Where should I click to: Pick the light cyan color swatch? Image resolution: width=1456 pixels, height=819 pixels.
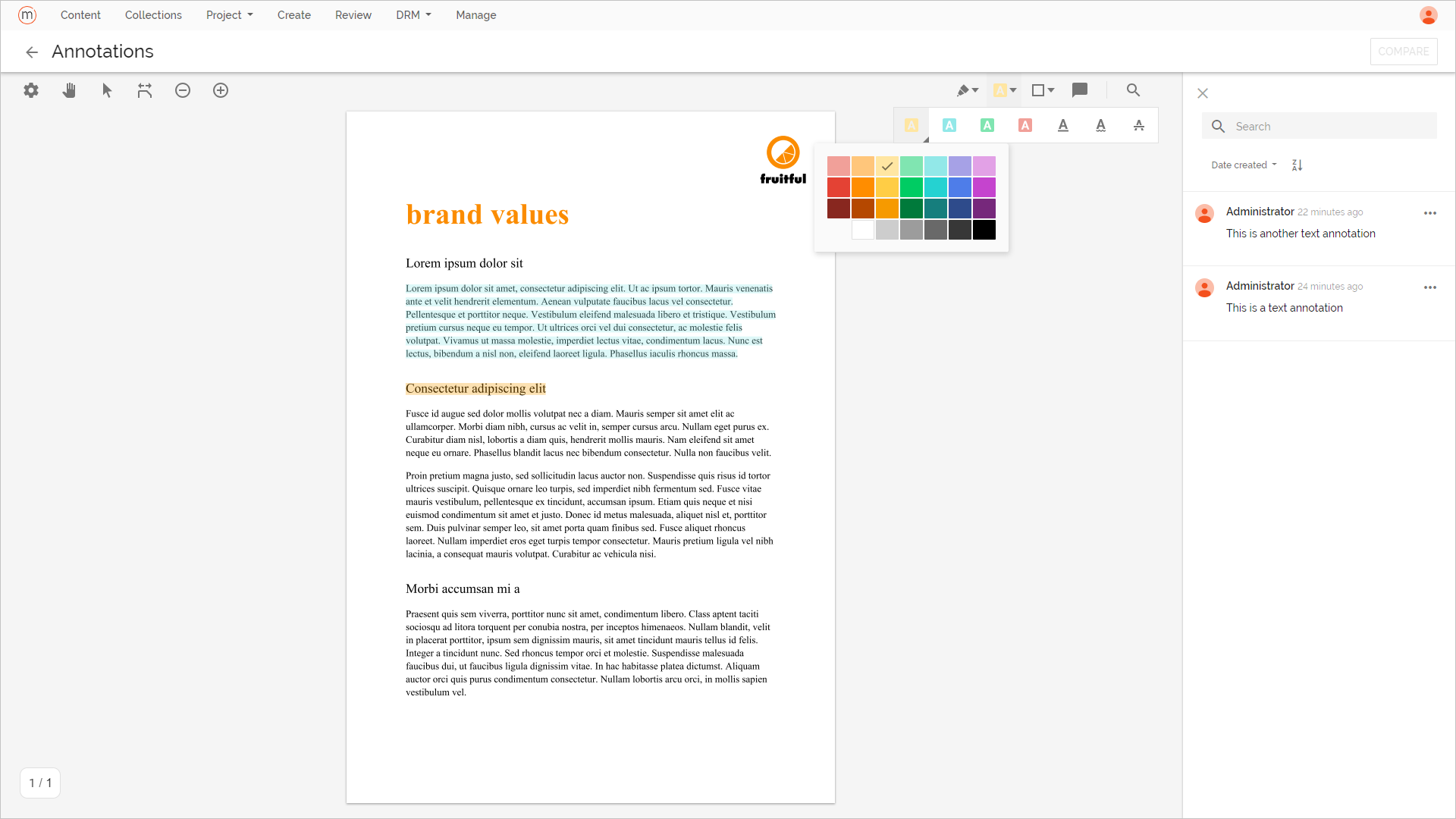(936, 166)
